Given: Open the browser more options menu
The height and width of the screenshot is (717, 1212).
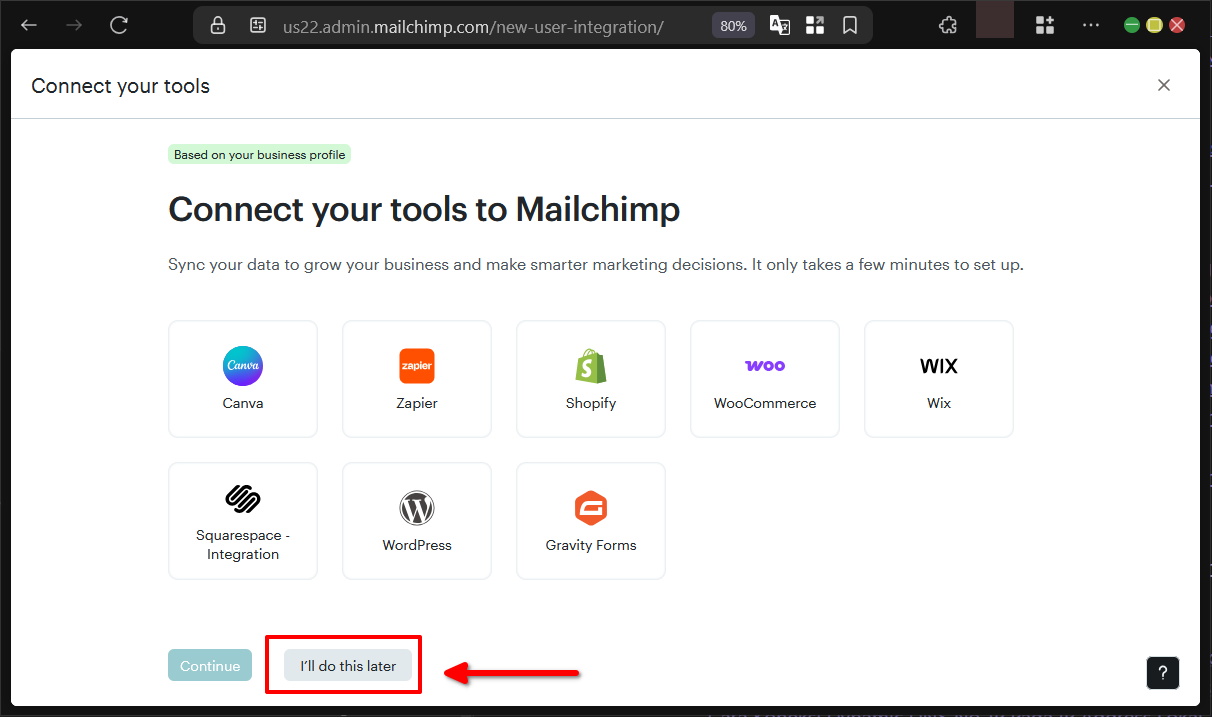Looking at the screenshot, I should click(x=1090, y=25).
